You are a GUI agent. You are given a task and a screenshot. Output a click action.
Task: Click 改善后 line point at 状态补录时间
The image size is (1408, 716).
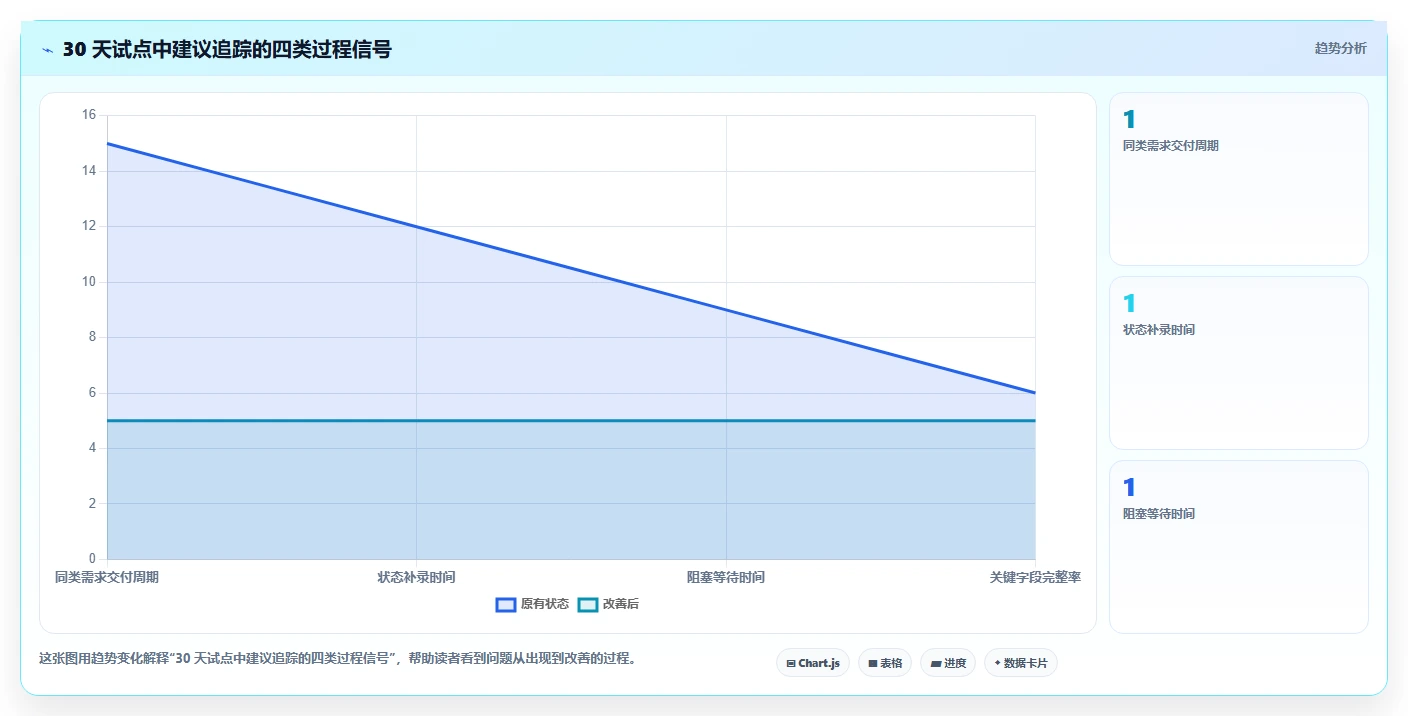coord(416,421)
